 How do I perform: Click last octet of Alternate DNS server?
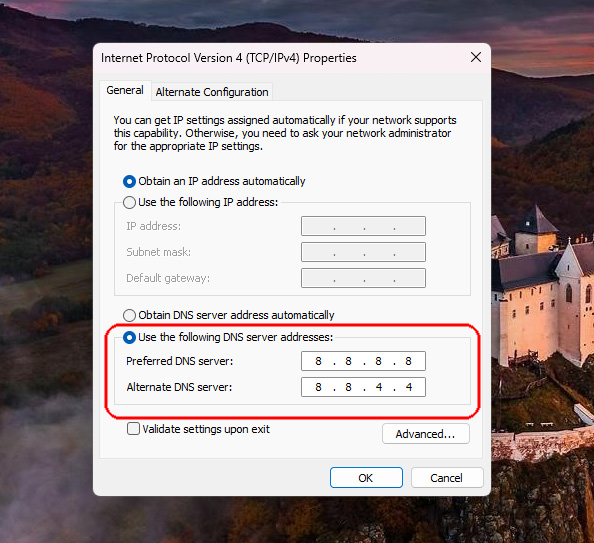pyautogui.click(x=409, y=387)
